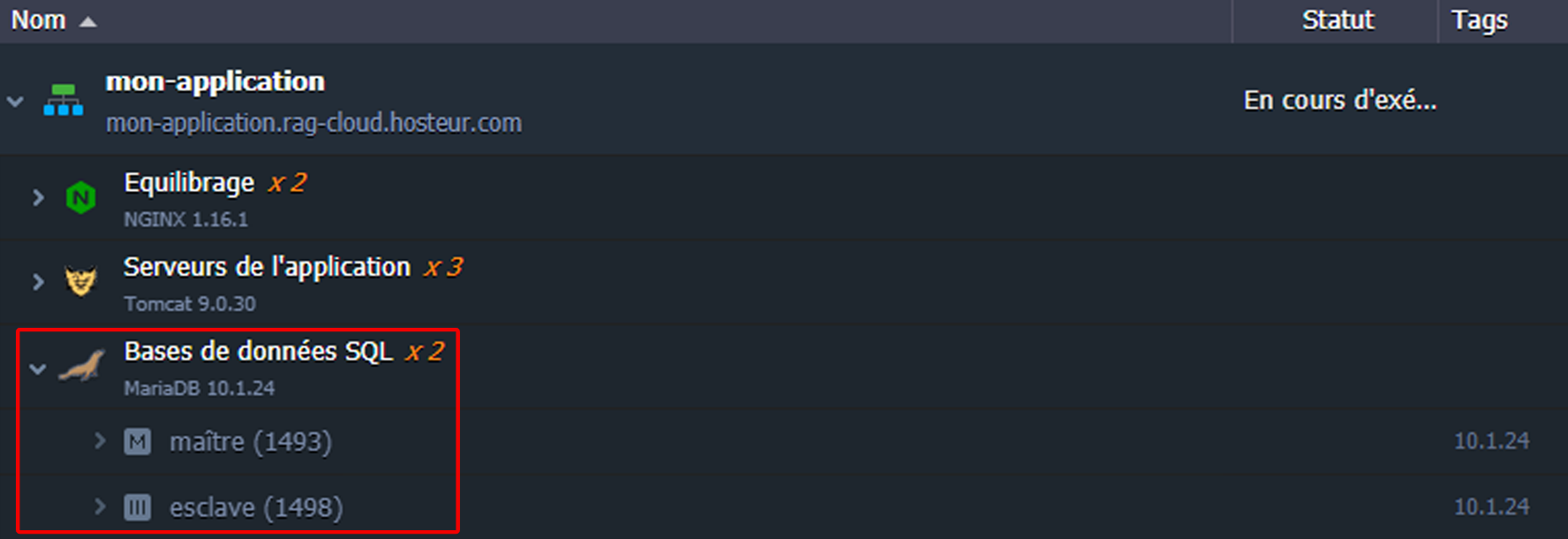The width and height of the screenshot is (1568, 539).
Task: Click the MariaDB seal icon
Action: [x=81, y=366]
